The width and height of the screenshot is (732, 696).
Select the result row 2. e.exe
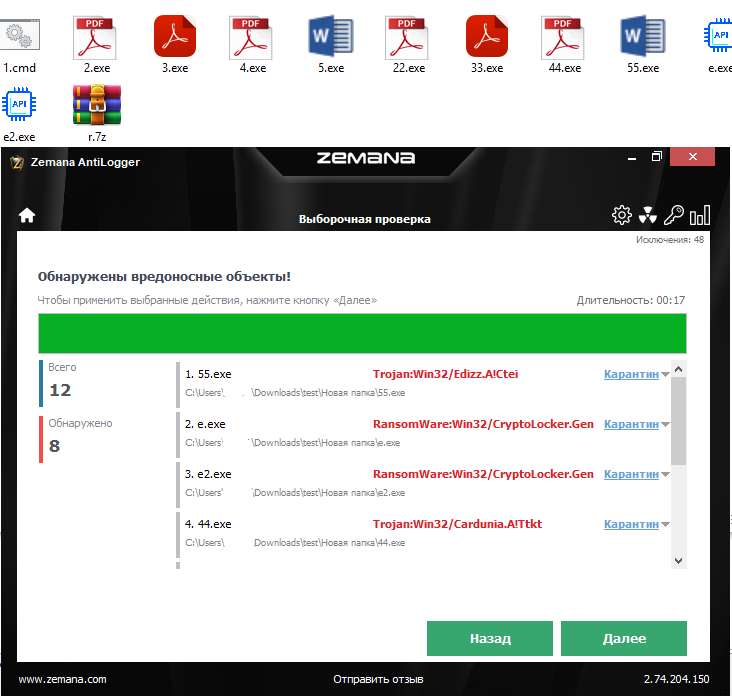423,434
